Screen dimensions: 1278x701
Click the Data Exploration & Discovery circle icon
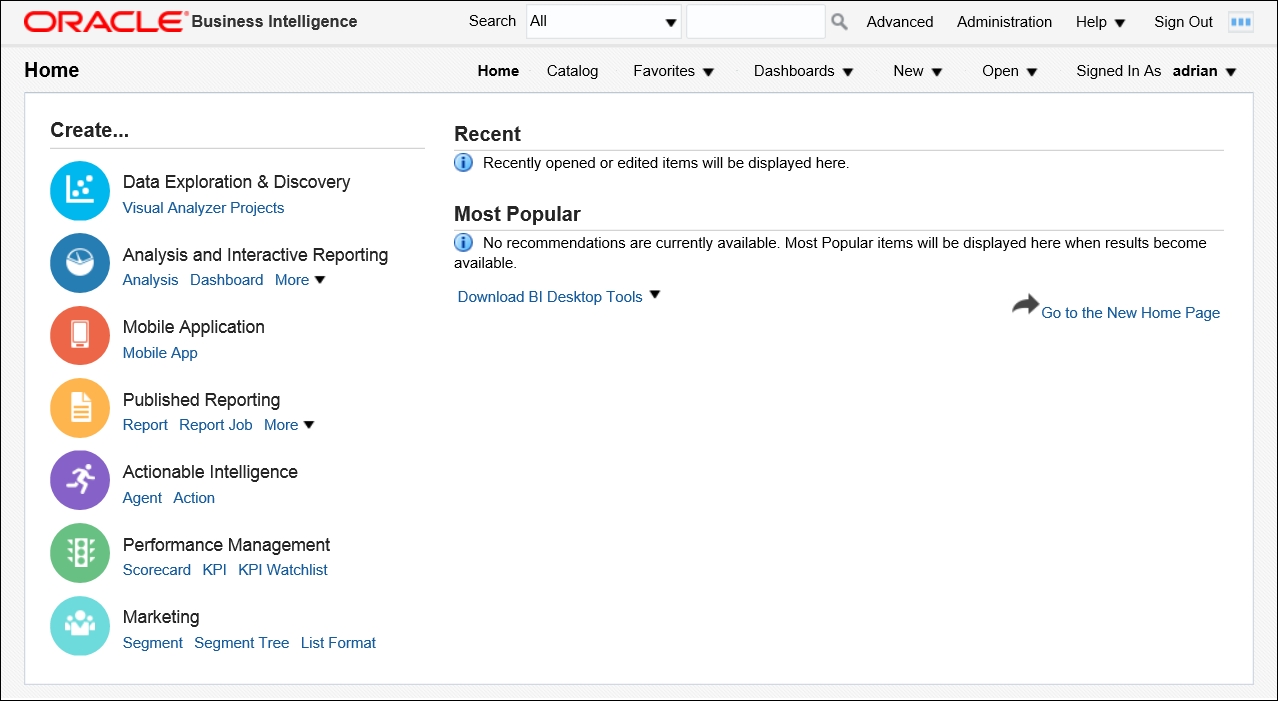[x=80, y=191]
